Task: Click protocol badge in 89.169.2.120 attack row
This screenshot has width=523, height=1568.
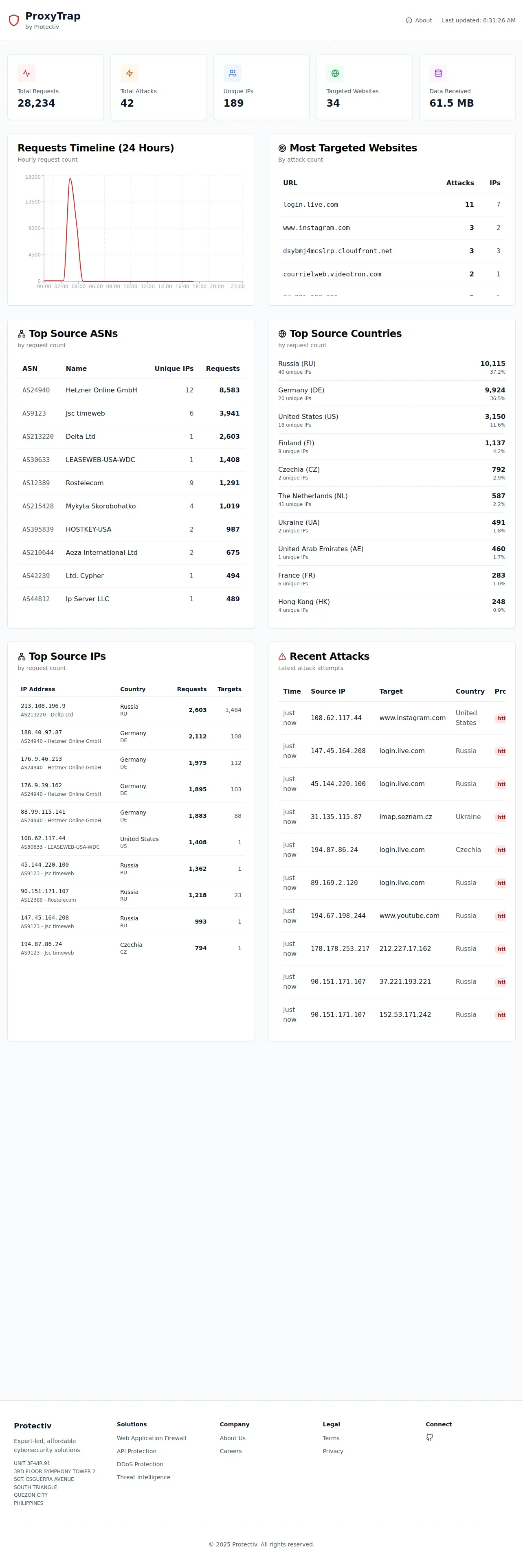Action: pyautogui.click(x=501, y=883)
